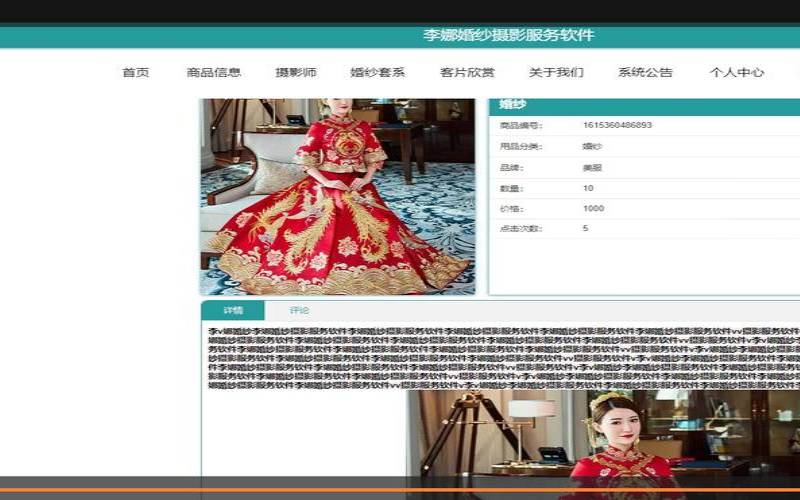Viewport: 800px width, 500px height.
Task: Open the 首页 navigation item
Action: pos(136,72)
